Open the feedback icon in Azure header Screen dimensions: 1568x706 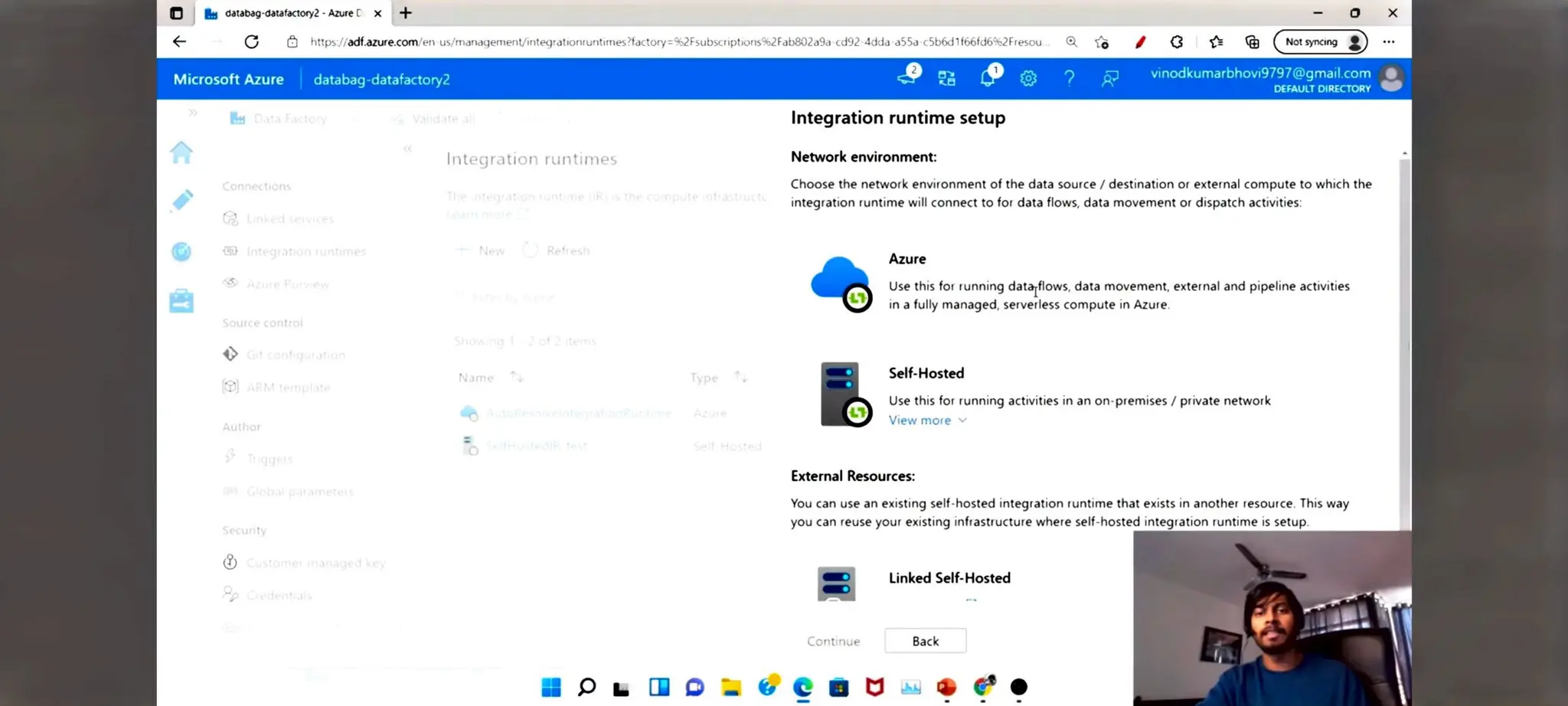point(1109,78)
